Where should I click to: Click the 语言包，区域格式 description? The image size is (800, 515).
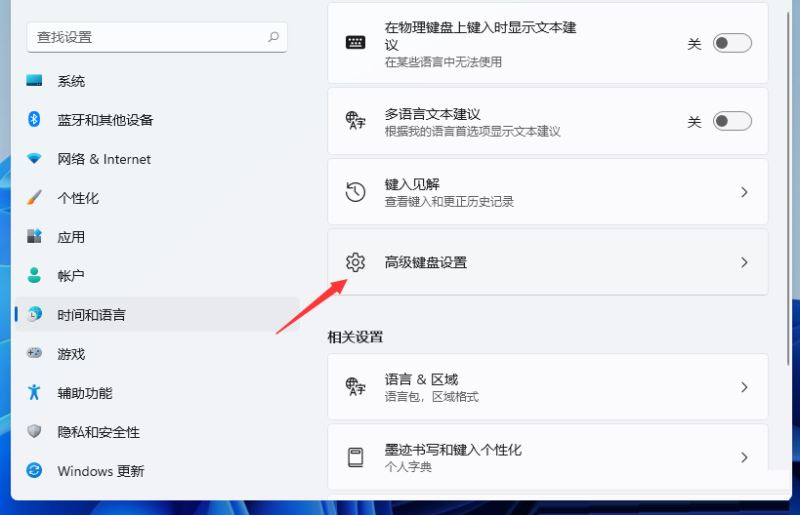[432, 397]
